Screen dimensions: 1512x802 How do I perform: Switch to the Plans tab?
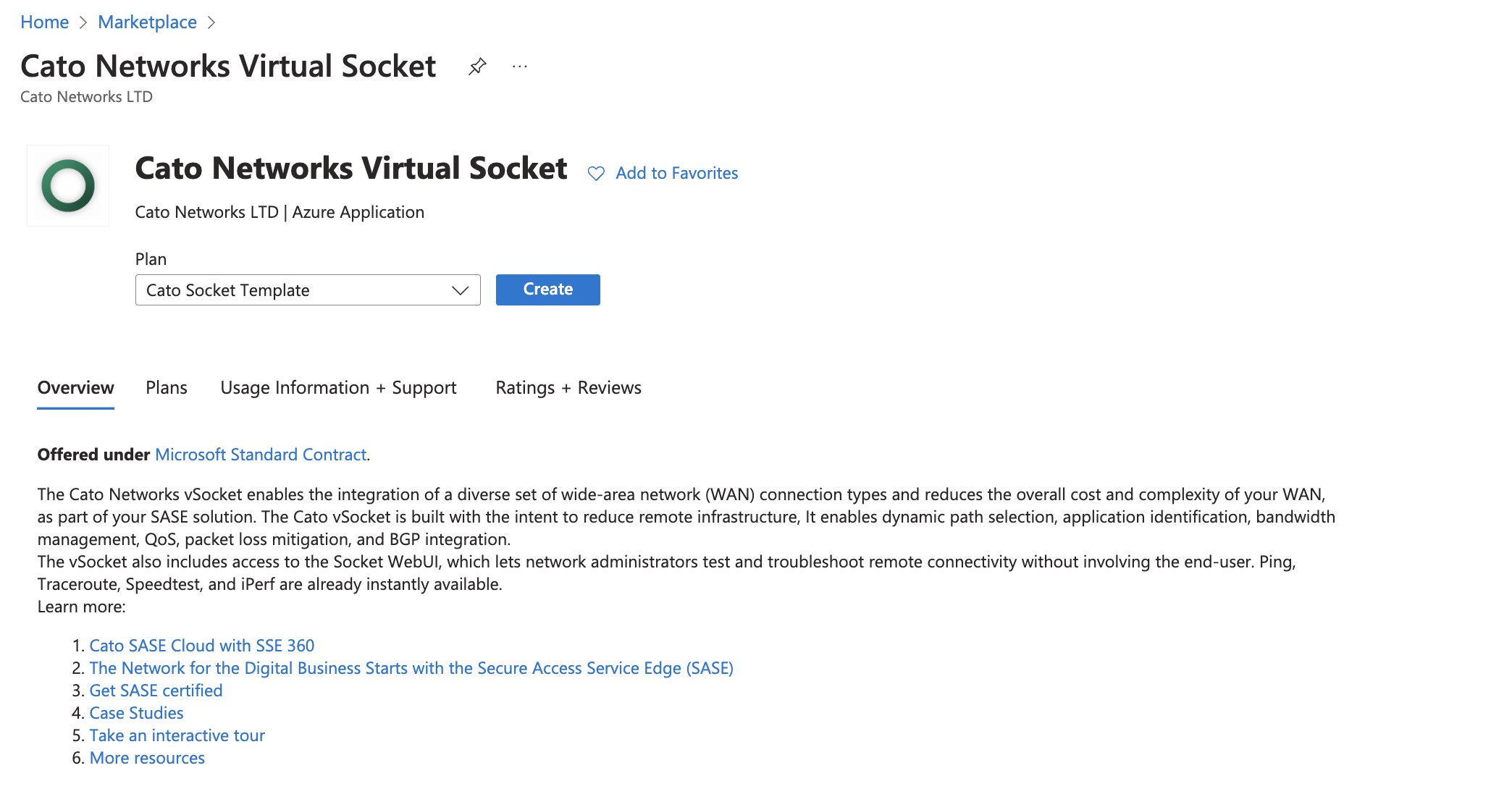coord(166,388)
